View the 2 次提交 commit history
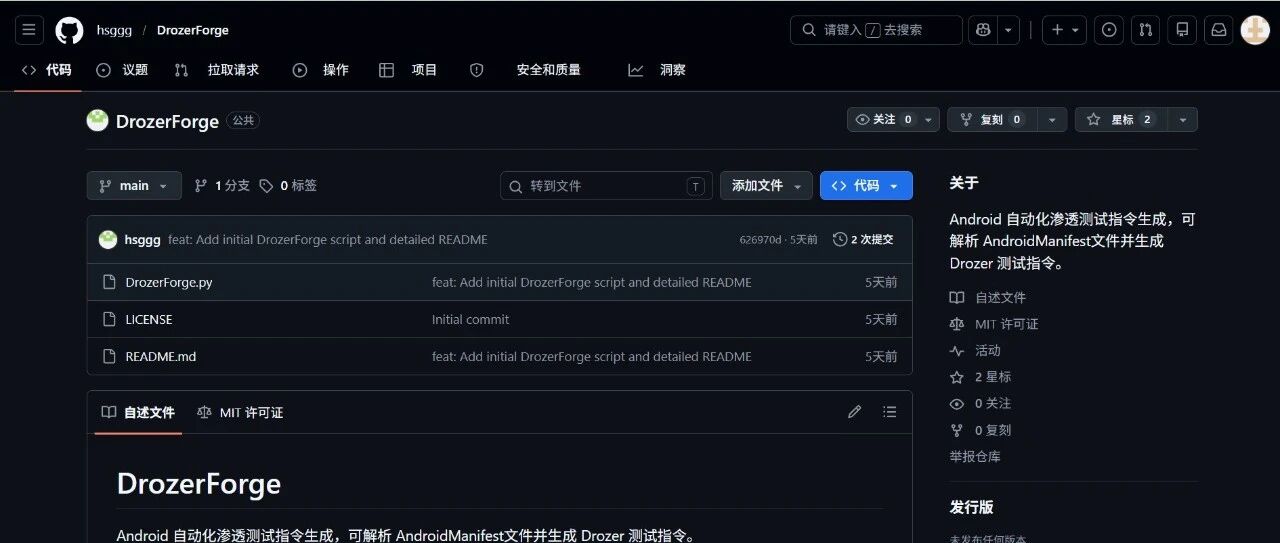This screenshot has height=543, width=1280. tap(863, 240)
